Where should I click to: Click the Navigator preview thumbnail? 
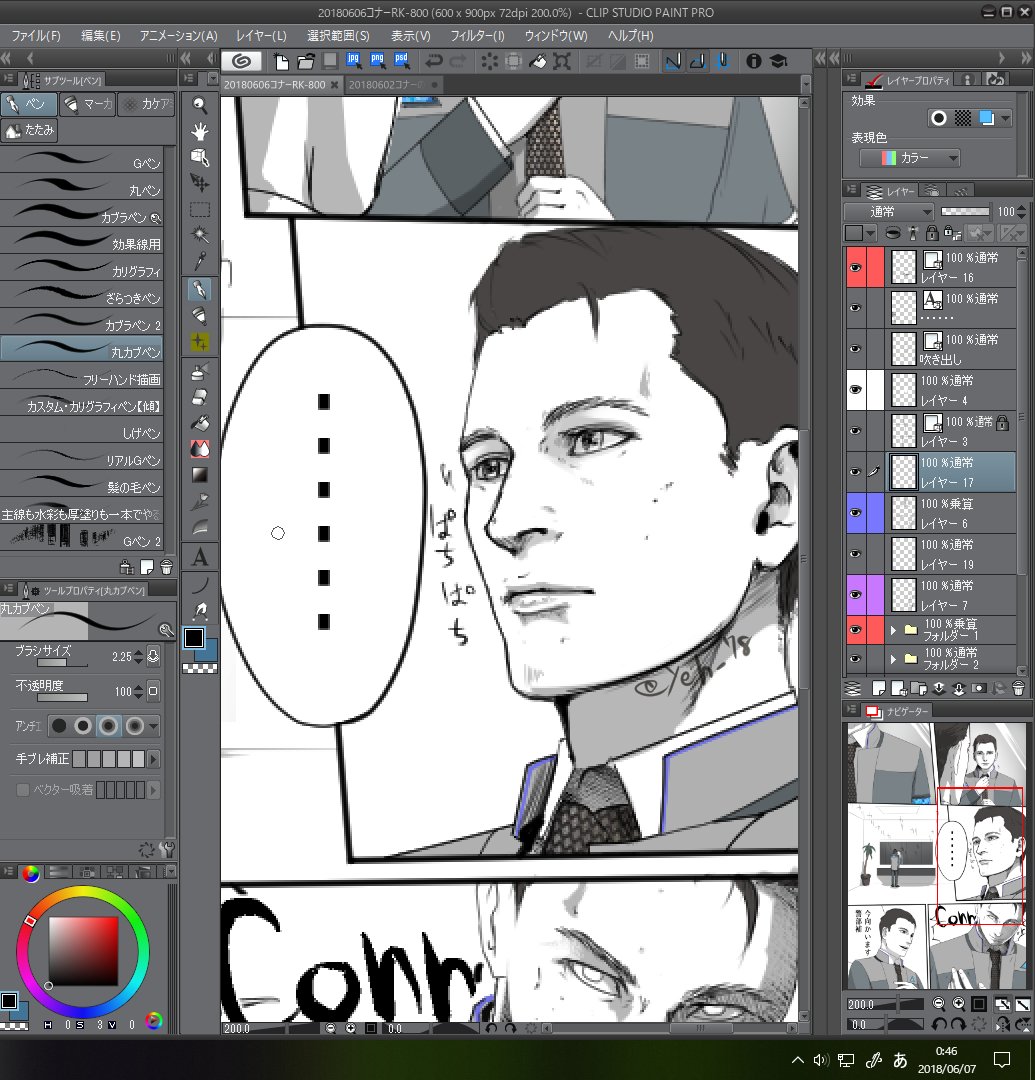pyautogui.click(x=936, y=856)
